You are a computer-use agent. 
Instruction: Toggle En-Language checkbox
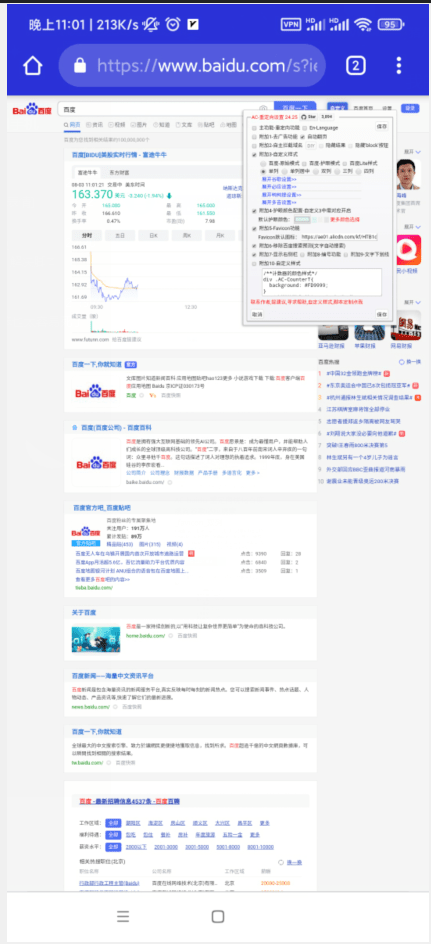tap(305, 128)
